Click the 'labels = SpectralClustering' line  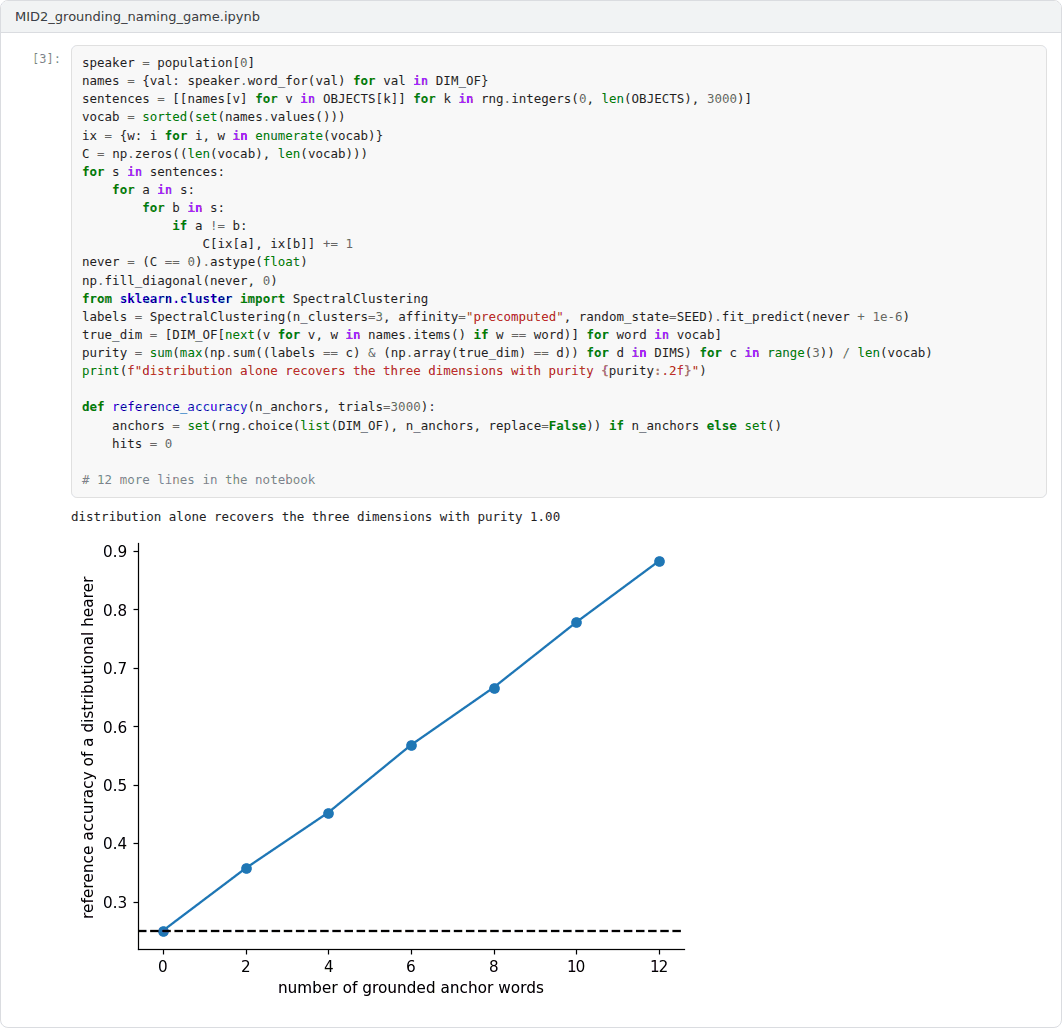[496, 316]
